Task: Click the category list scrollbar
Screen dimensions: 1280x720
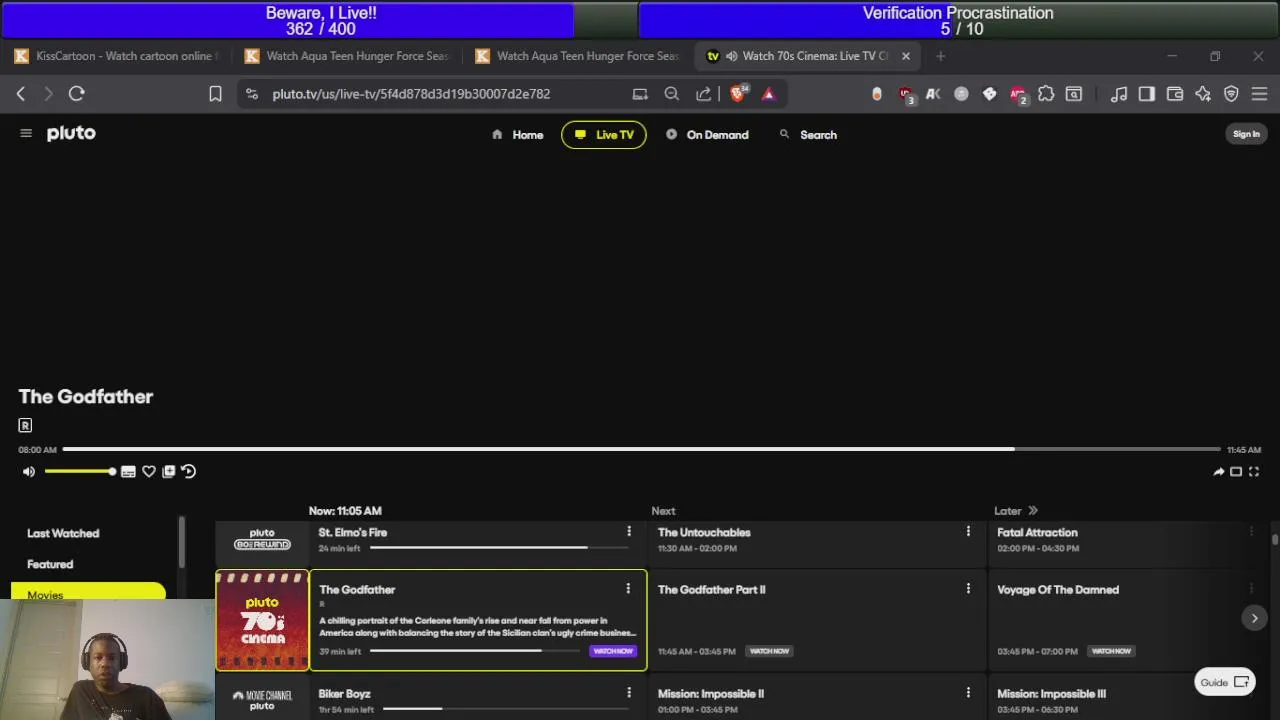Action: click(x=181, y=543)
